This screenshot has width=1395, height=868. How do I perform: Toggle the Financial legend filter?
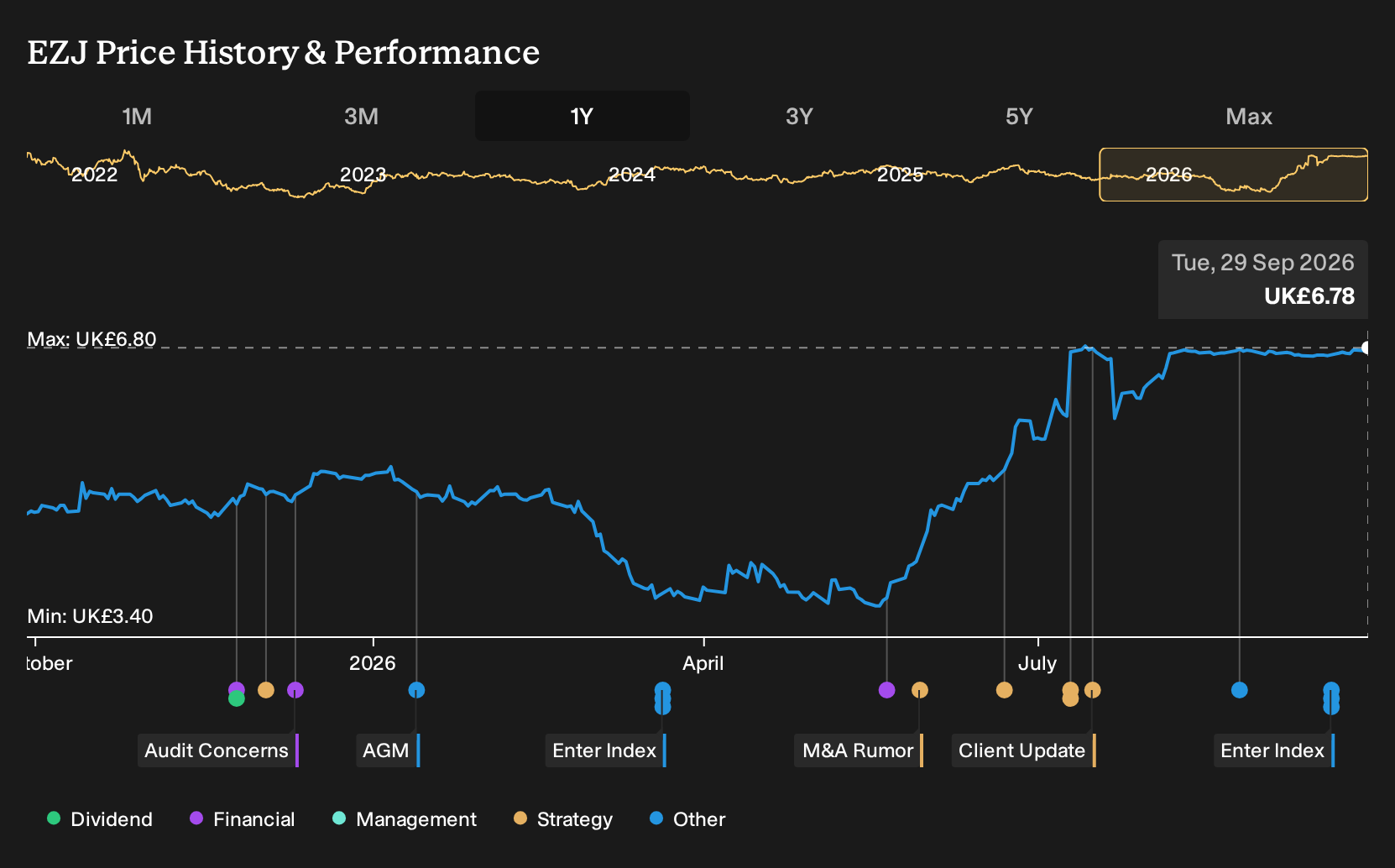[243, 819]
